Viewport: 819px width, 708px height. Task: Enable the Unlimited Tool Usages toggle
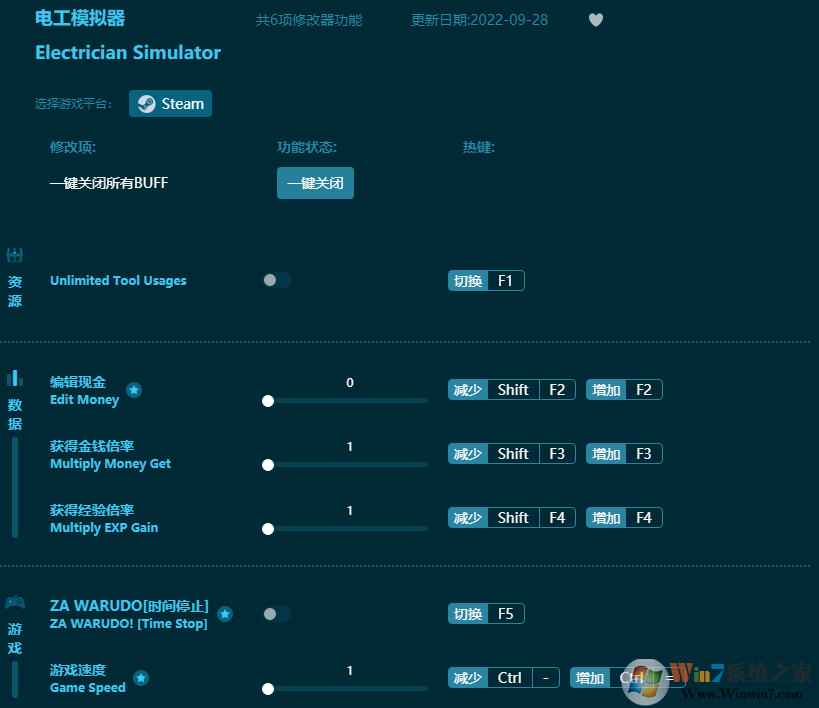click(277, 280)
